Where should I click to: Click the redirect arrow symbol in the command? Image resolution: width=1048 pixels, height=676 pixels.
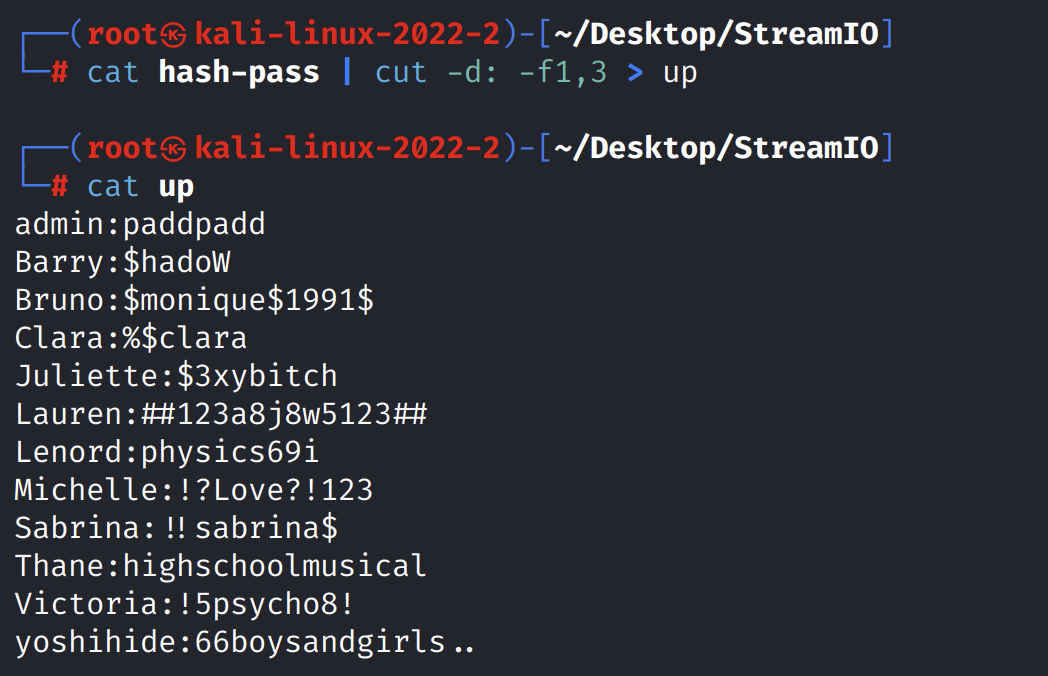pyautogui.click(x=634, y=72)
